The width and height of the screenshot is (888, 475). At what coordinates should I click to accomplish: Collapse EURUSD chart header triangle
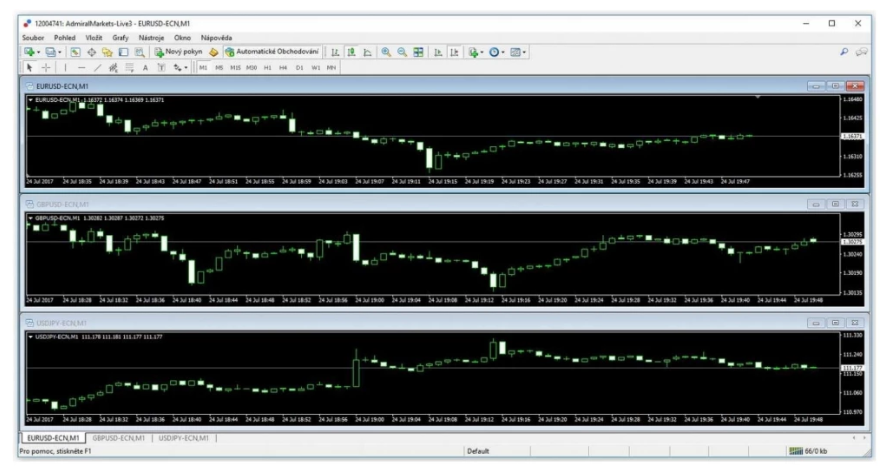pos(31,100)
